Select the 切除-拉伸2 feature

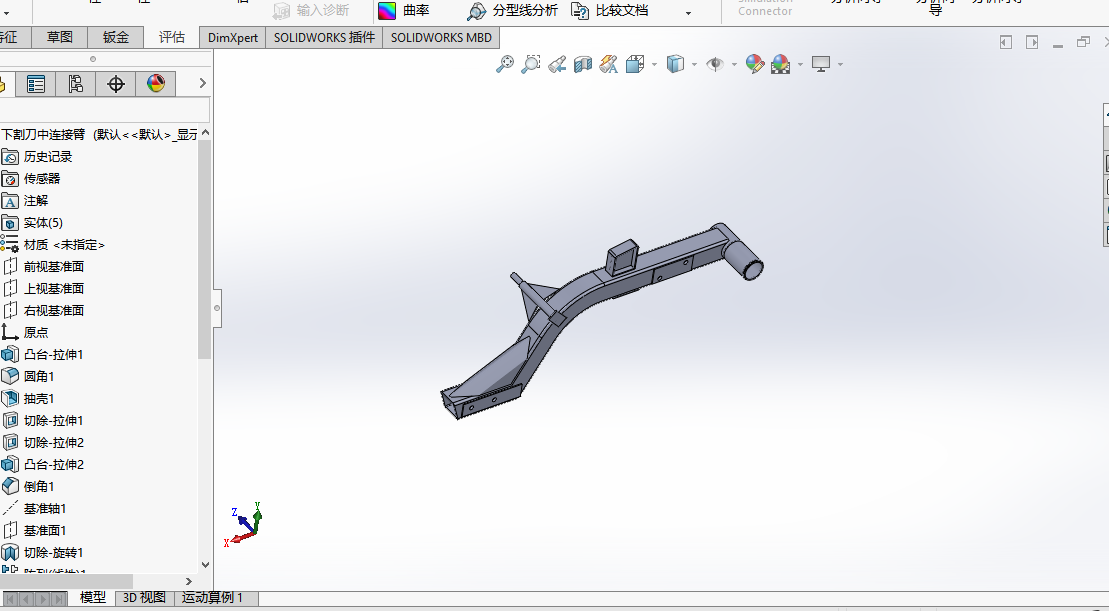(54, 443)
